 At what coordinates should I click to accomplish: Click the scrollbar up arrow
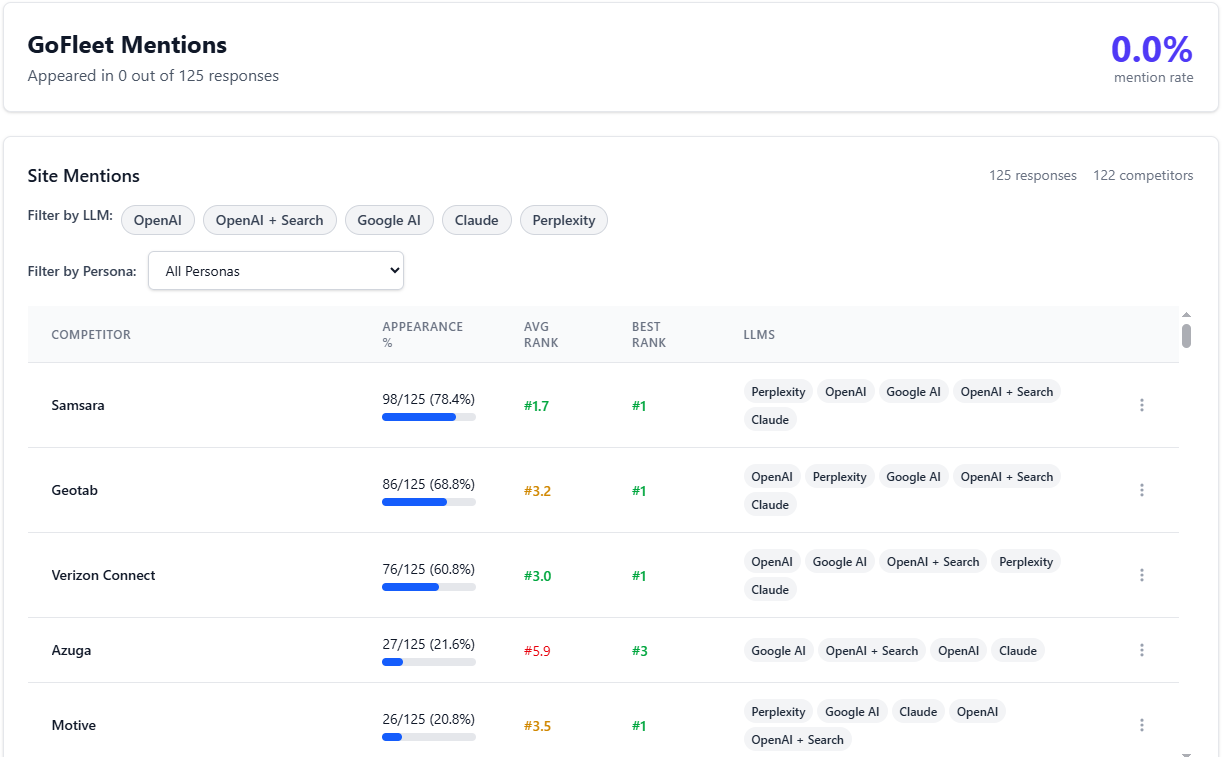click(1186, 315)
